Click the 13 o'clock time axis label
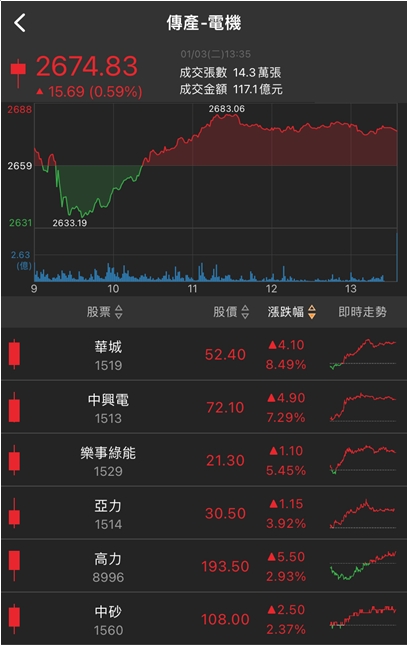Image resolution: width=407 pixels, height=645 pixels. tap(351, 289)
